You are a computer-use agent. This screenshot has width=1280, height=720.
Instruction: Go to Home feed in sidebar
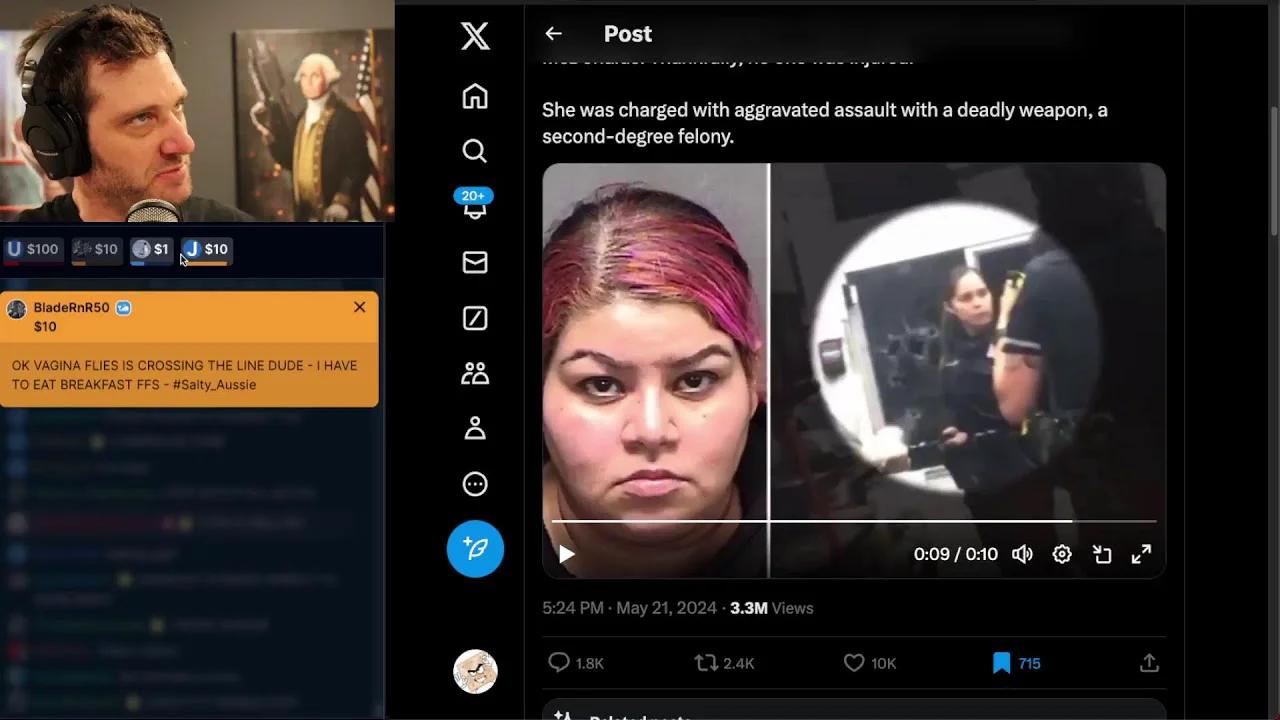tap(475, 96)
